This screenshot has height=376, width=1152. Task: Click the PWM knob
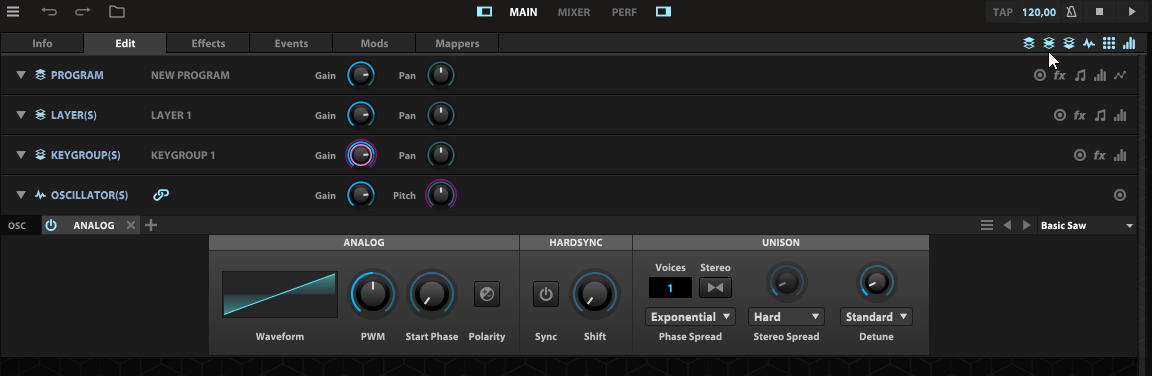[x=372, y=294]
